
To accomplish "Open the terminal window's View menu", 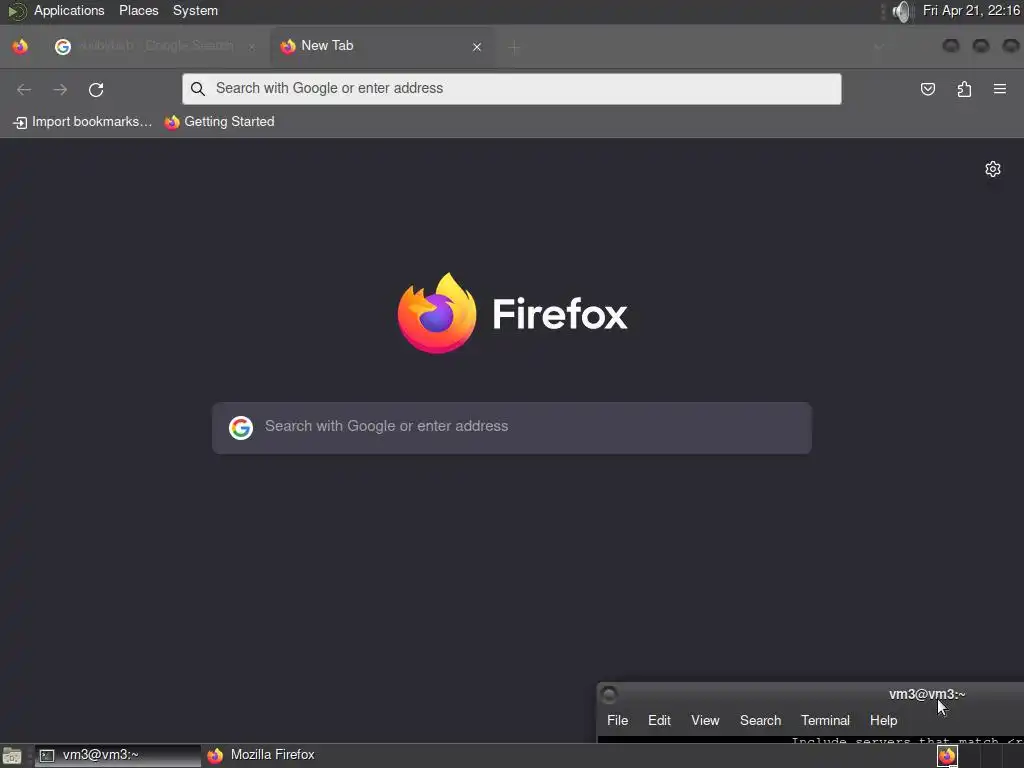I will click(x=705, y=720).
